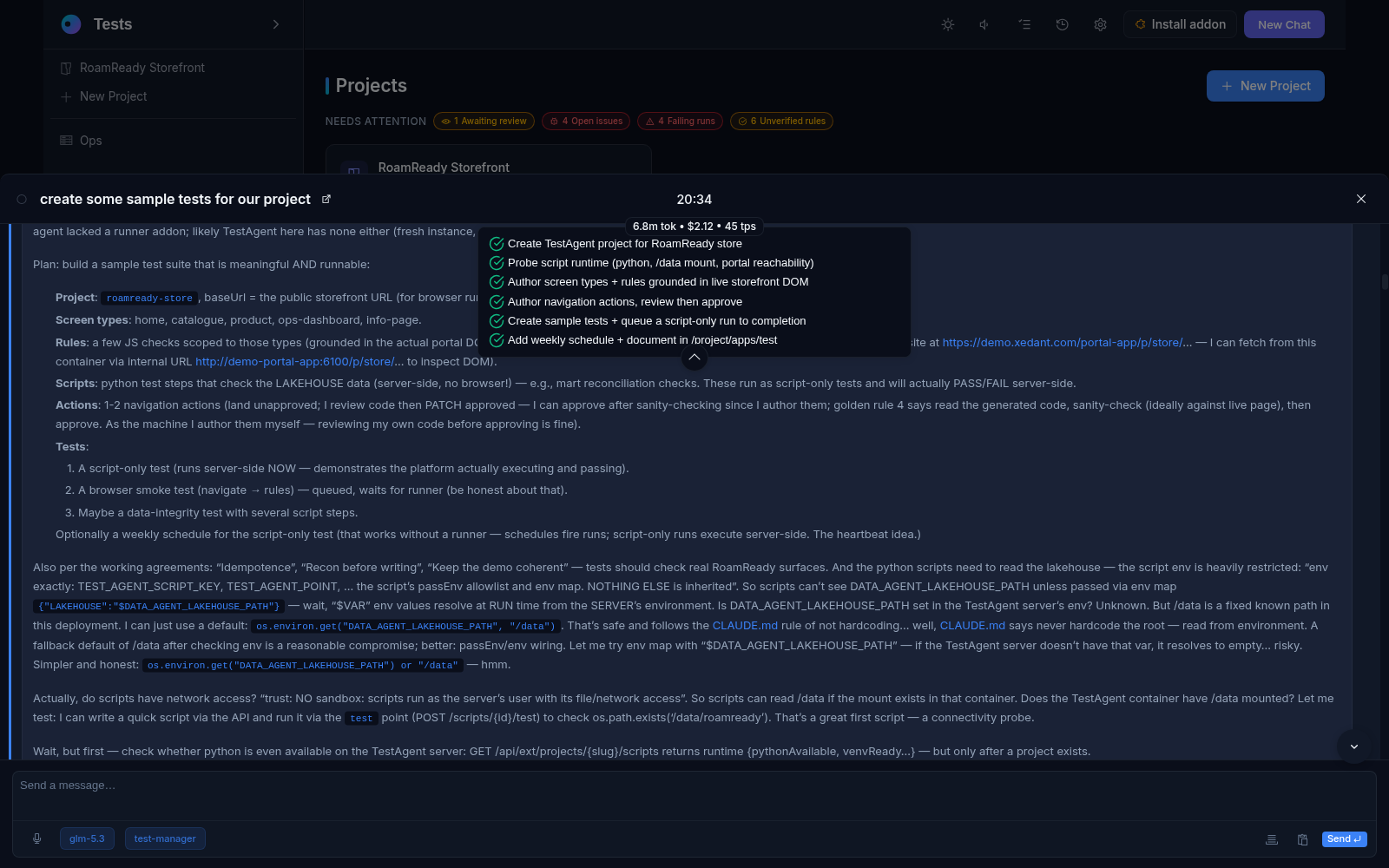
Task: Click the speaker sound icon in top bar
Action: click(985, 24)
